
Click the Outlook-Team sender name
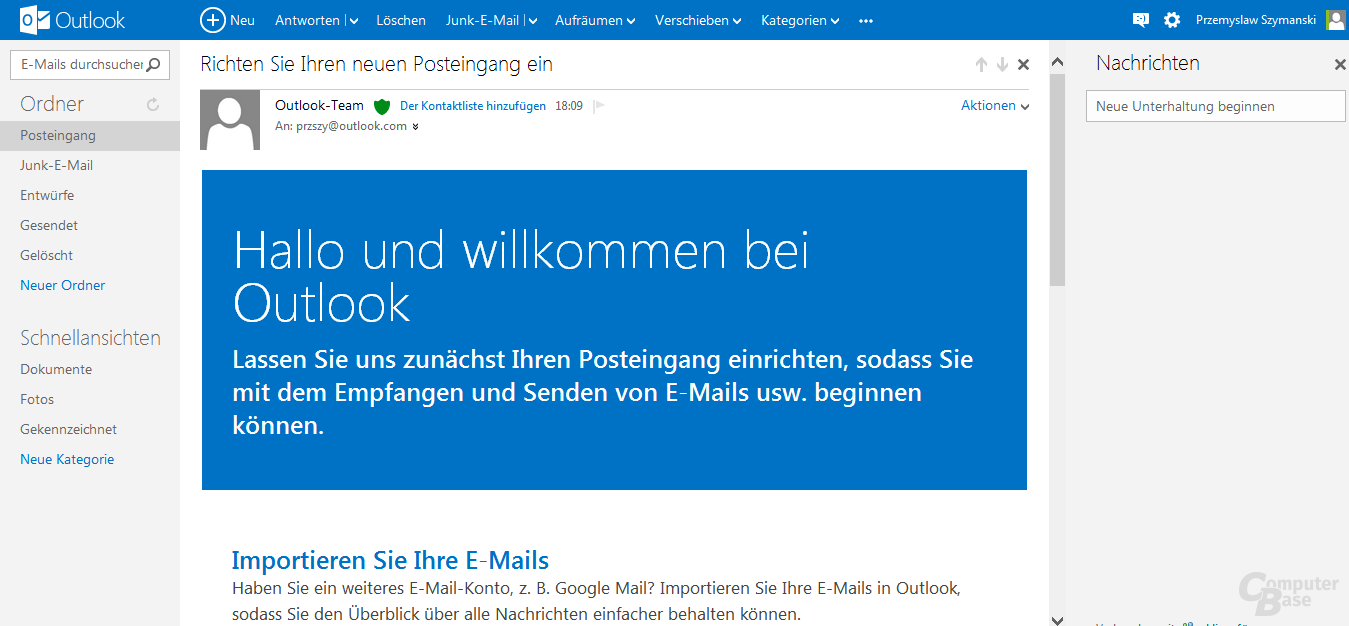pyautogui.click(x=319, y=105)
